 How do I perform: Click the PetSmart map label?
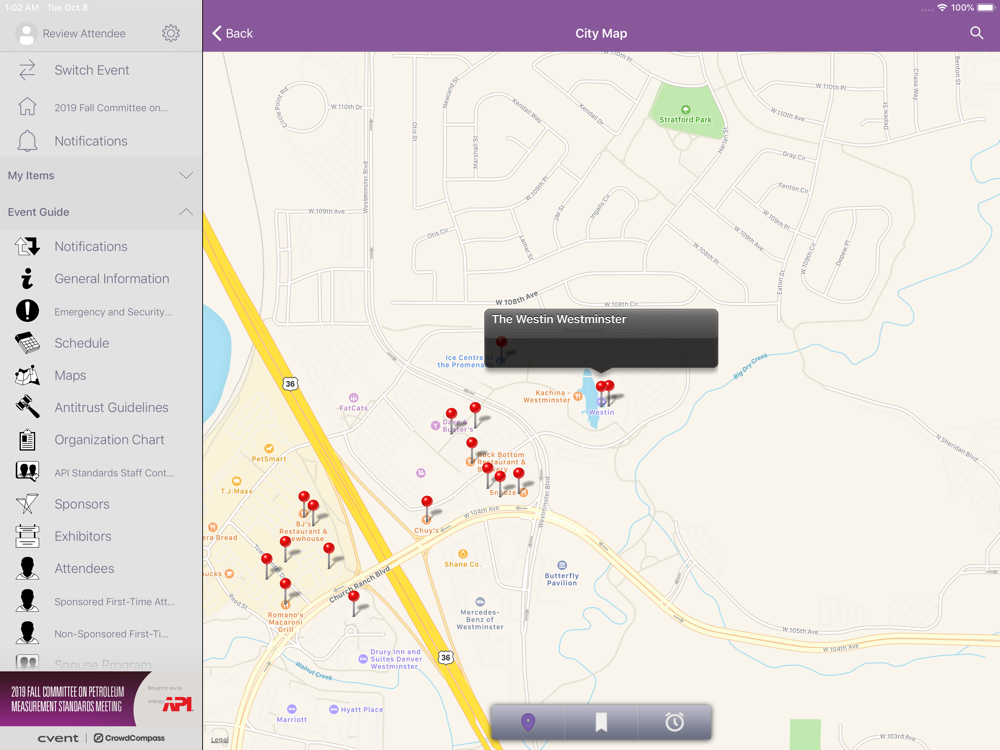269,459
